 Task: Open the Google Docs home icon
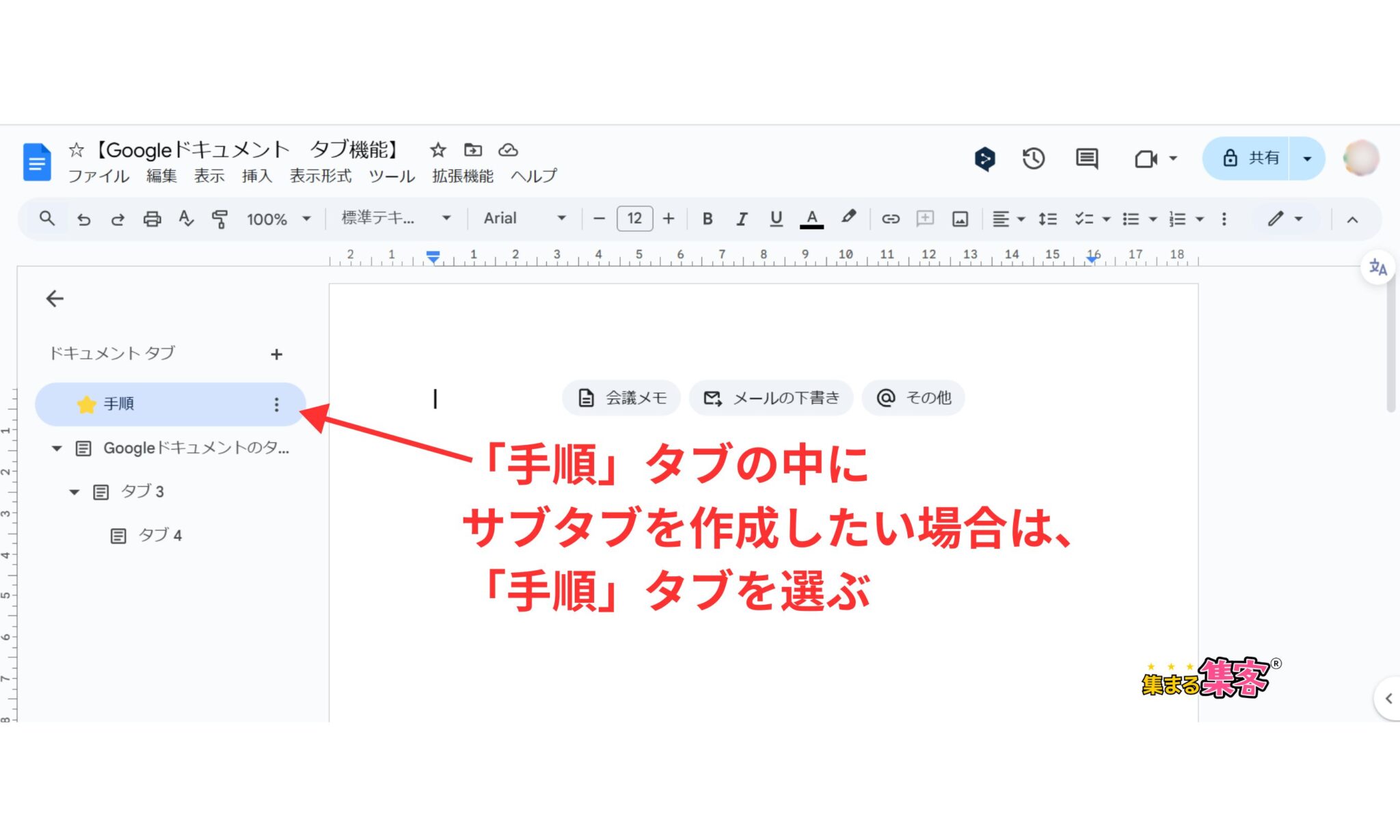37,162
